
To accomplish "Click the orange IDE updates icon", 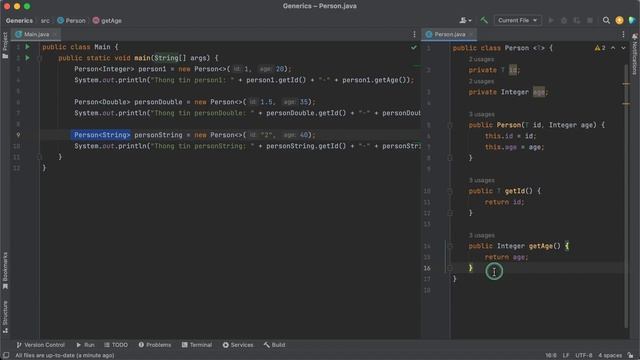I will tap(619, 20).
